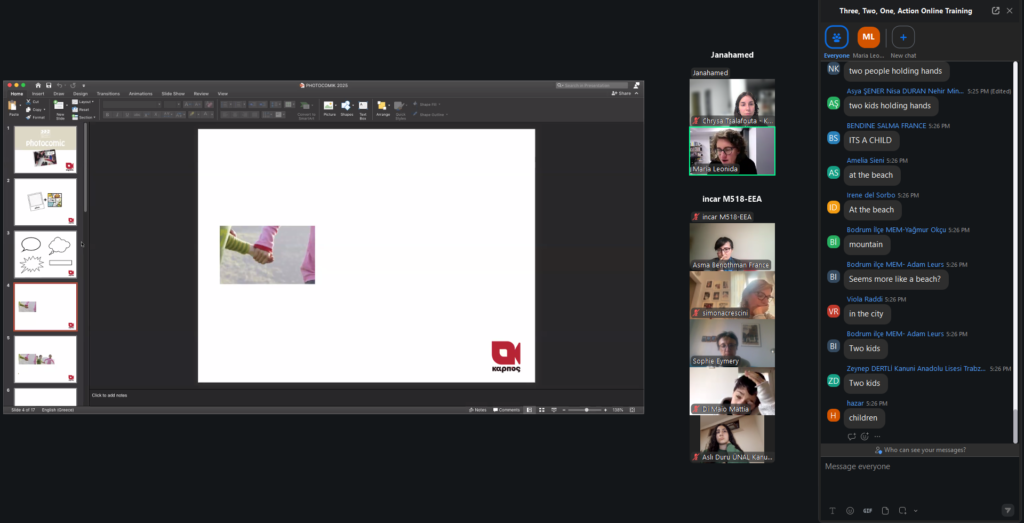Click "Who can see your messages?" link
The width and height of the screenshot is (1024, 523).
click(920, 450)
